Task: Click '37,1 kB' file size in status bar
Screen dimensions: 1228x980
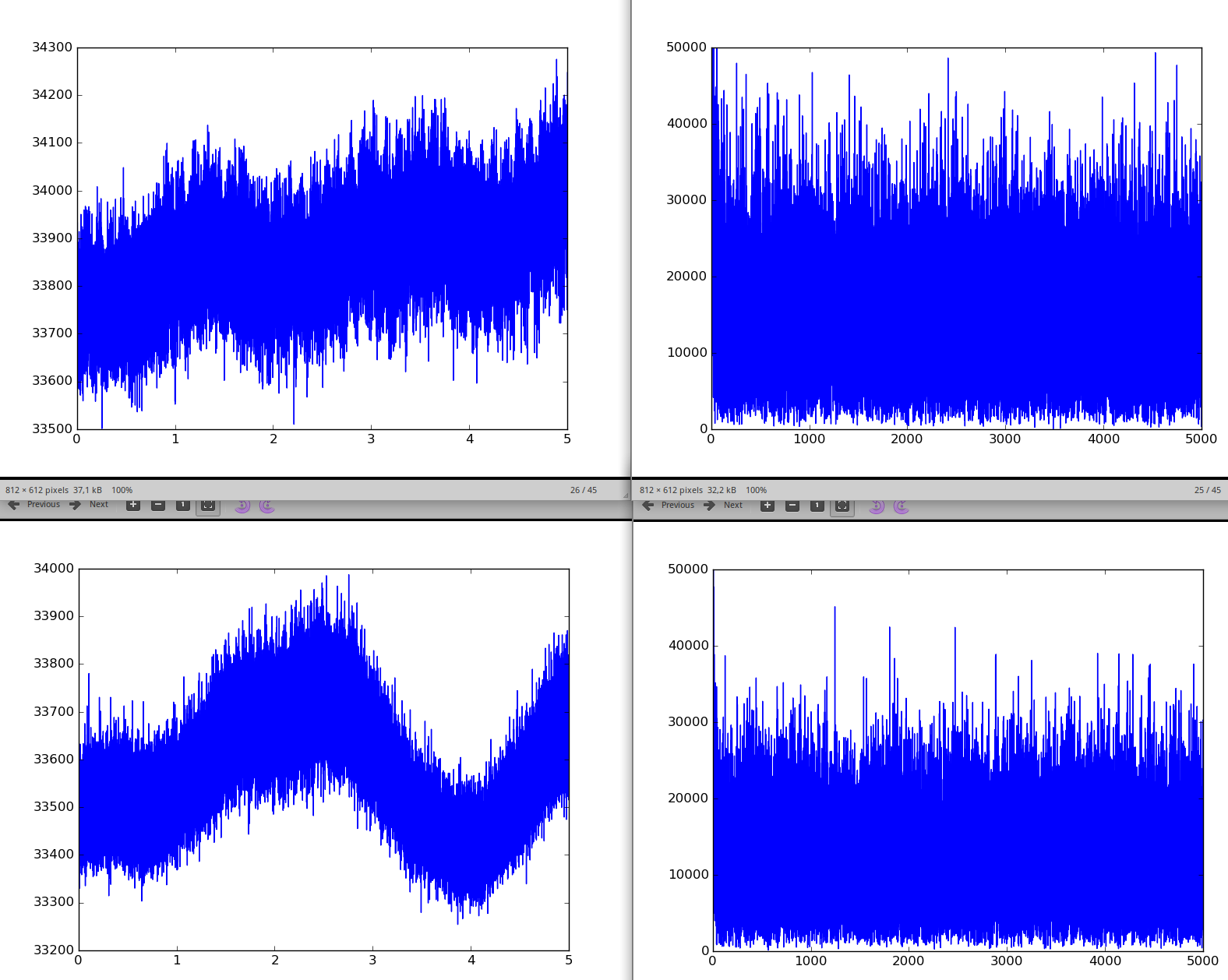Action: point(87,490)
